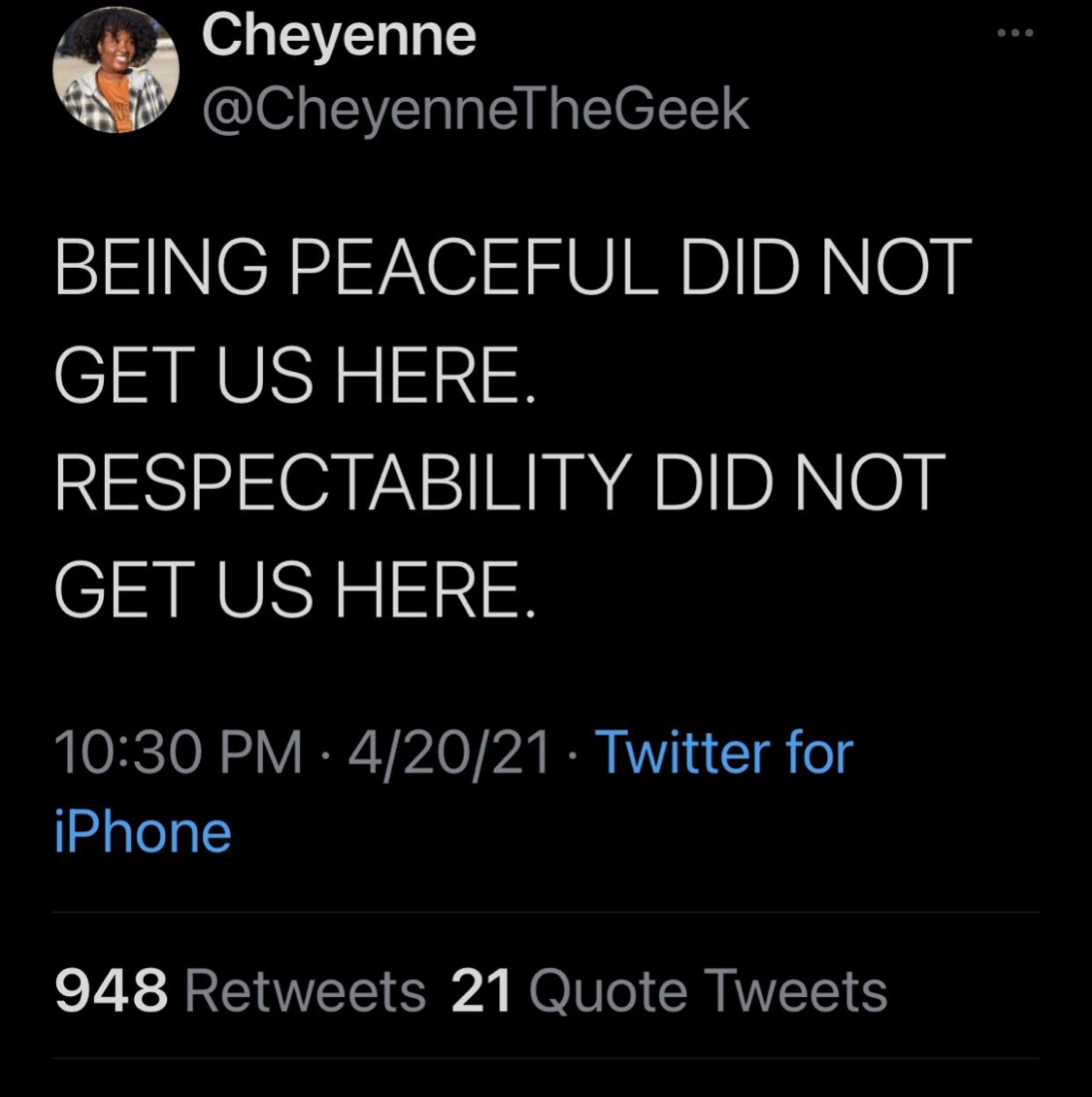View the "Quote Tweets" list
Viewport: 1092px width, 1097px height.
(x=708, y=991)
